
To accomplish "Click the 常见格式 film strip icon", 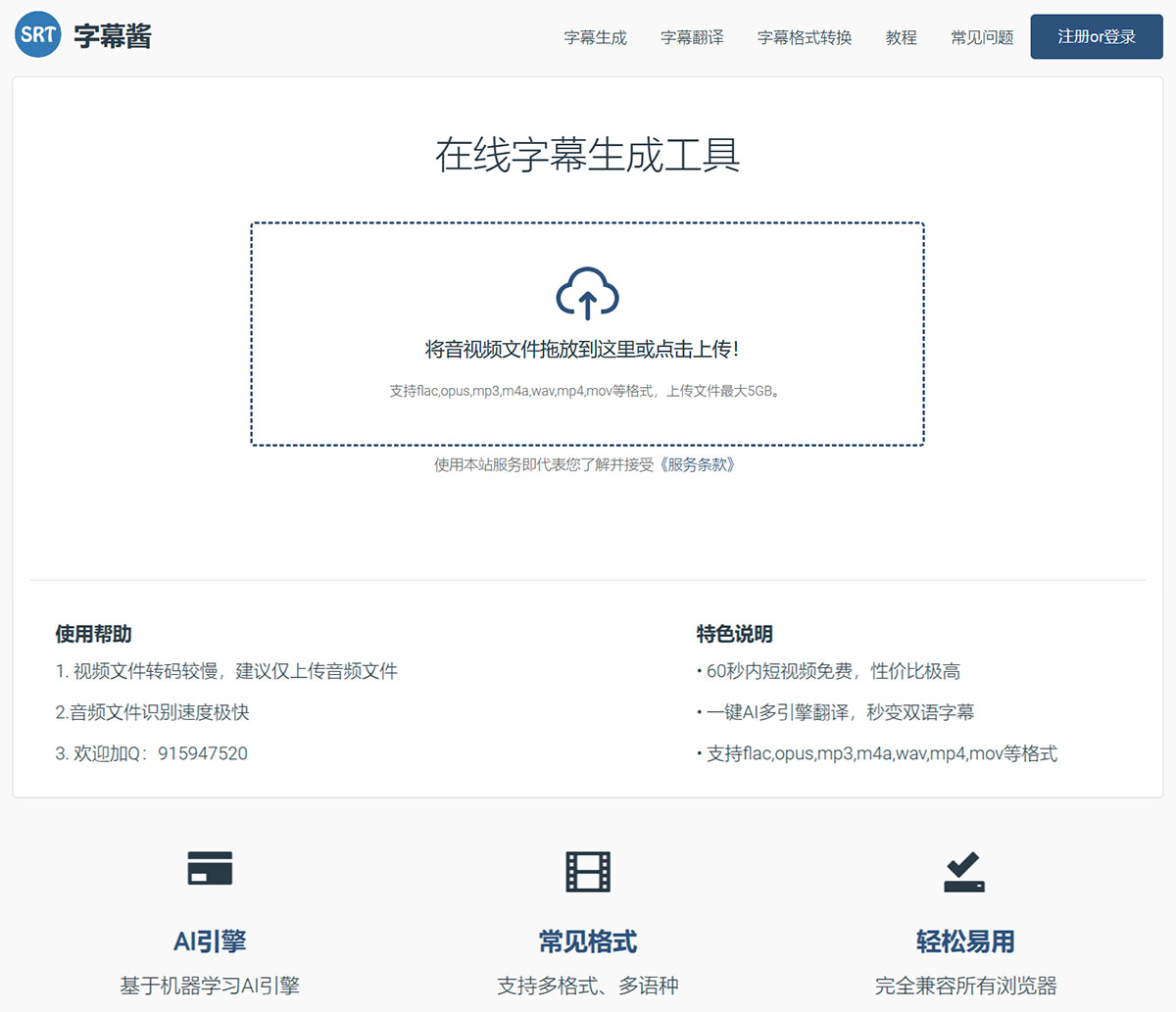I will [x=587, y=868].
